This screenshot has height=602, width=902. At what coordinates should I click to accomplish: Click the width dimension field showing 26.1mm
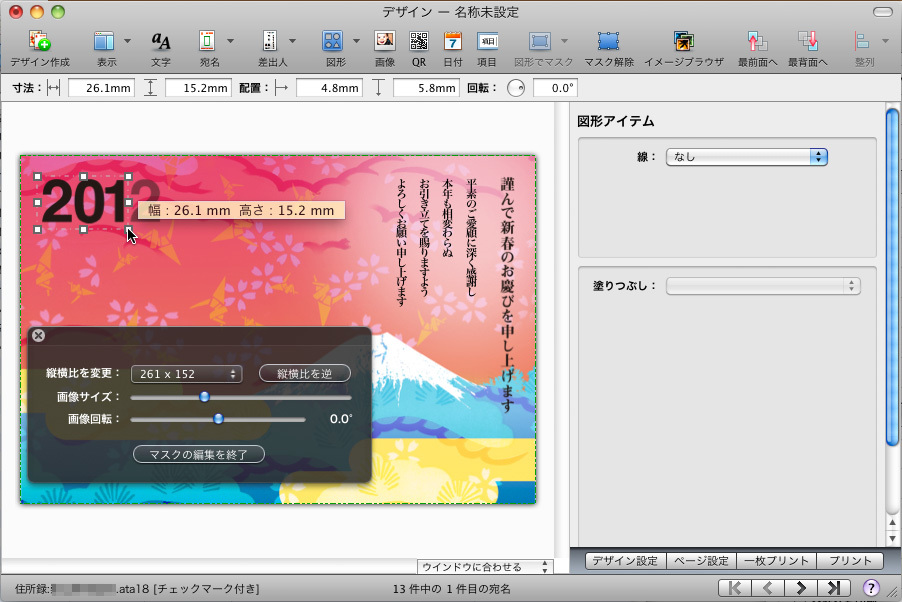pos(100,88)
